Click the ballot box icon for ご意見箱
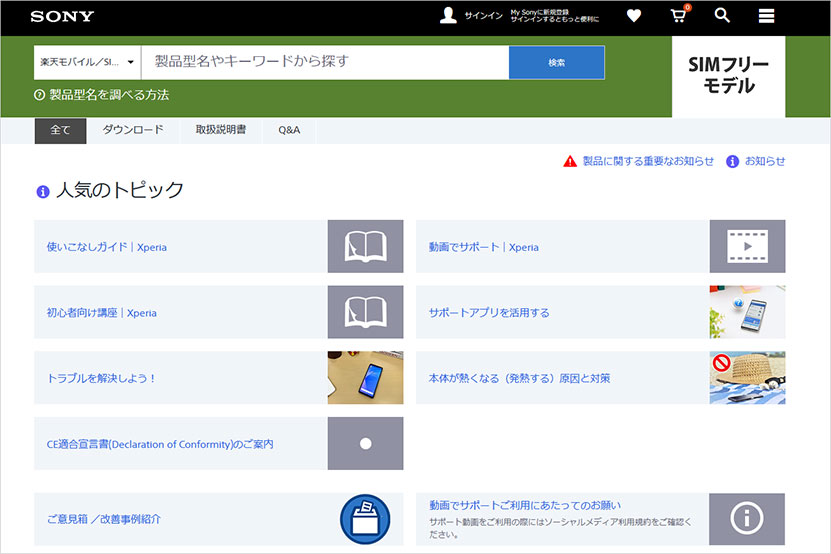 365,519
